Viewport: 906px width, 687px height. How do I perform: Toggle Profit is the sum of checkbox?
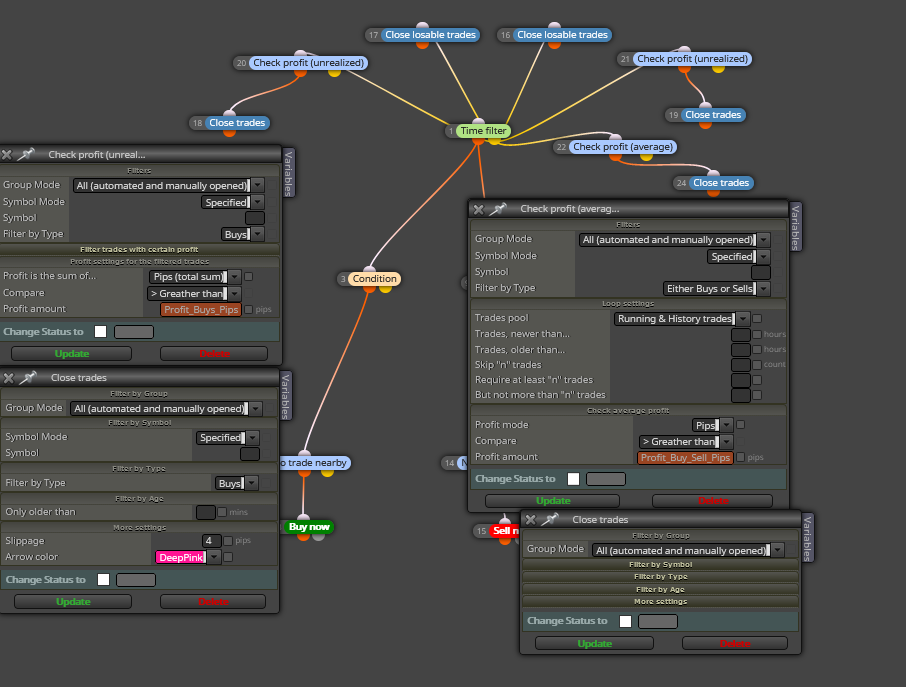248,277
